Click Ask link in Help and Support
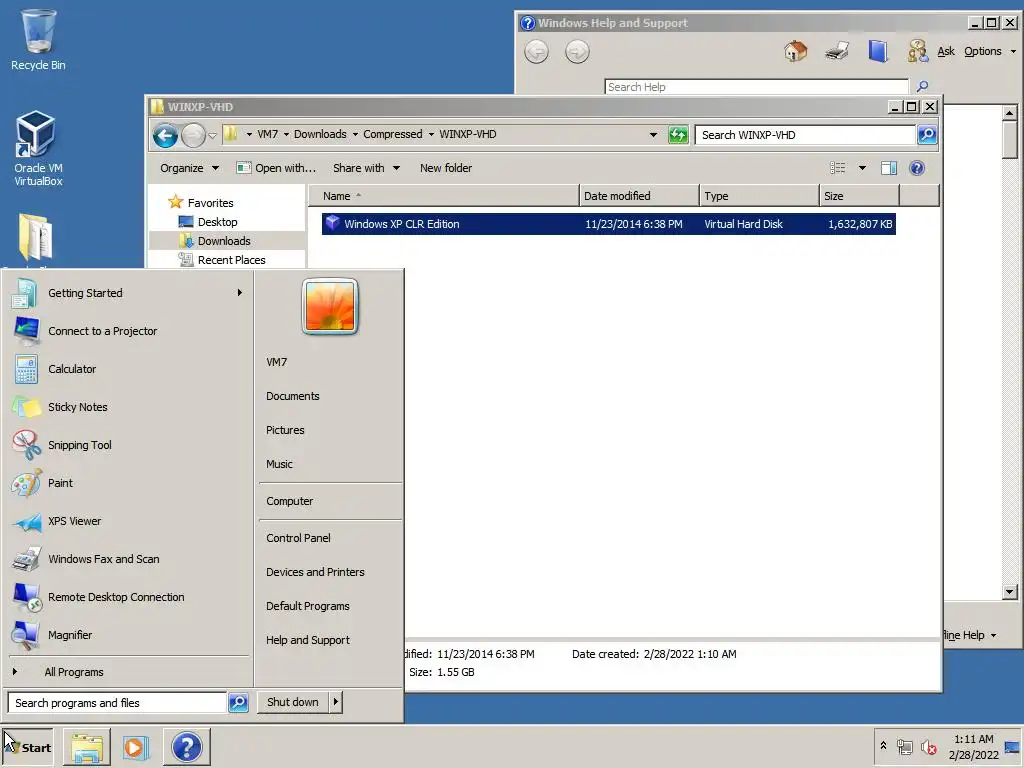The height and width of the screenshot is (768, 1024). pyautogui.click(x=946, y=51)
